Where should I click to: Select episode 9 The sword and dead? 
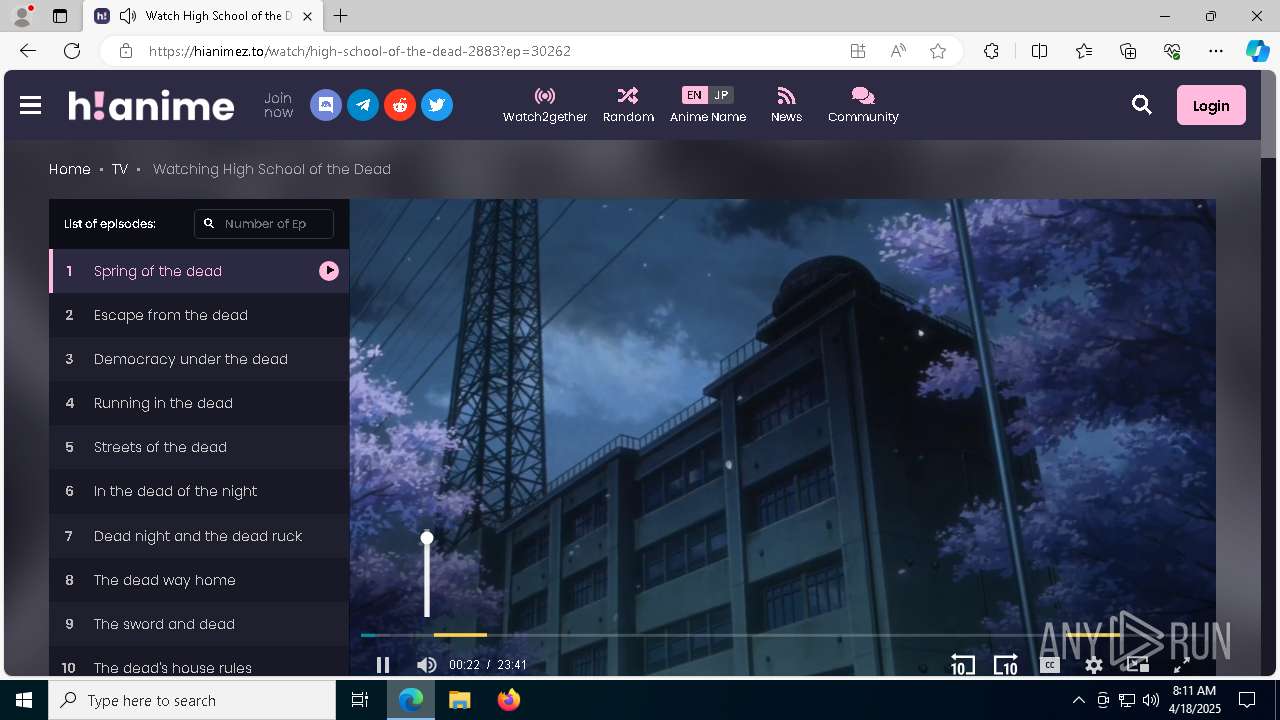199,624
